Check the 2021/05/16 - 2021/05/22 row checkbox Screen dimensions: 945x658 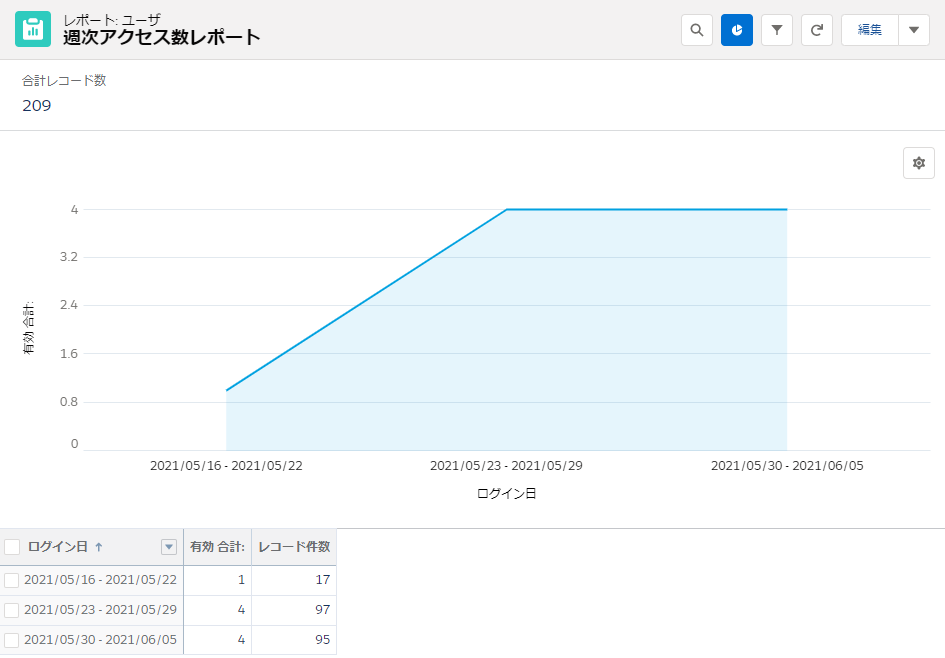12,580
